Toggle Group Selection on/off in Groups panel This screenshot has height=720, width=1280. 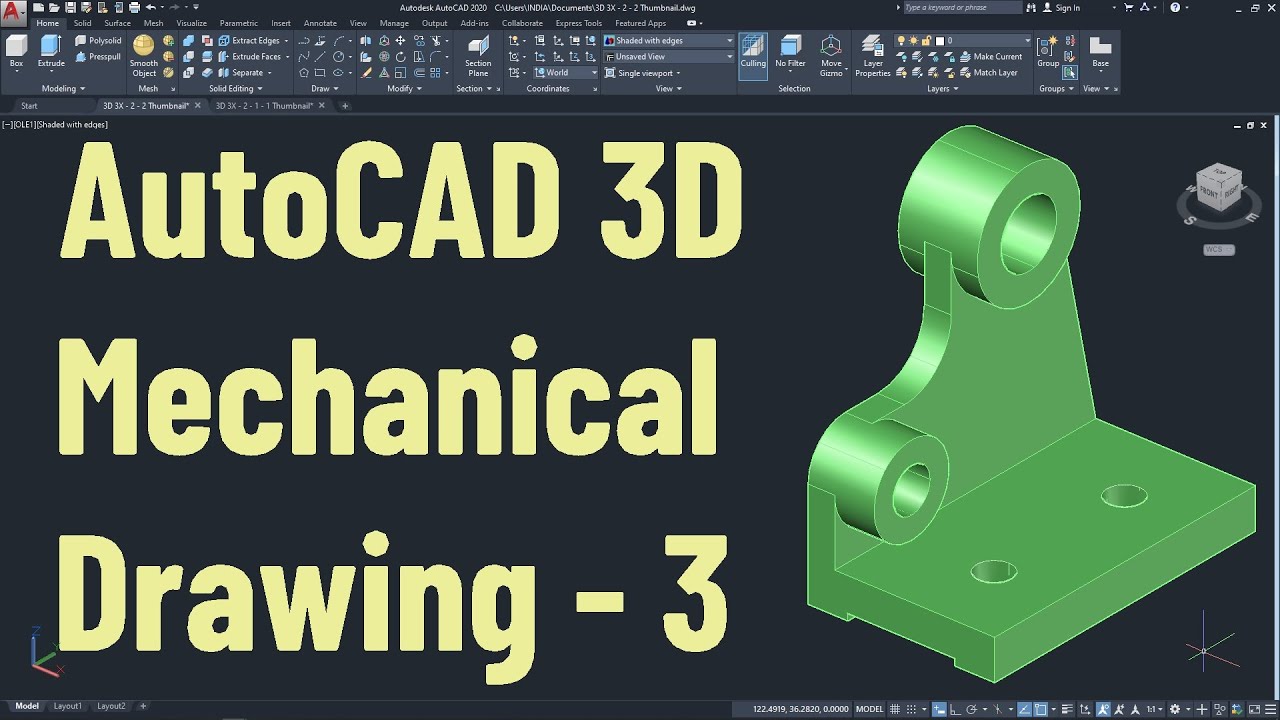point(1070,72)
